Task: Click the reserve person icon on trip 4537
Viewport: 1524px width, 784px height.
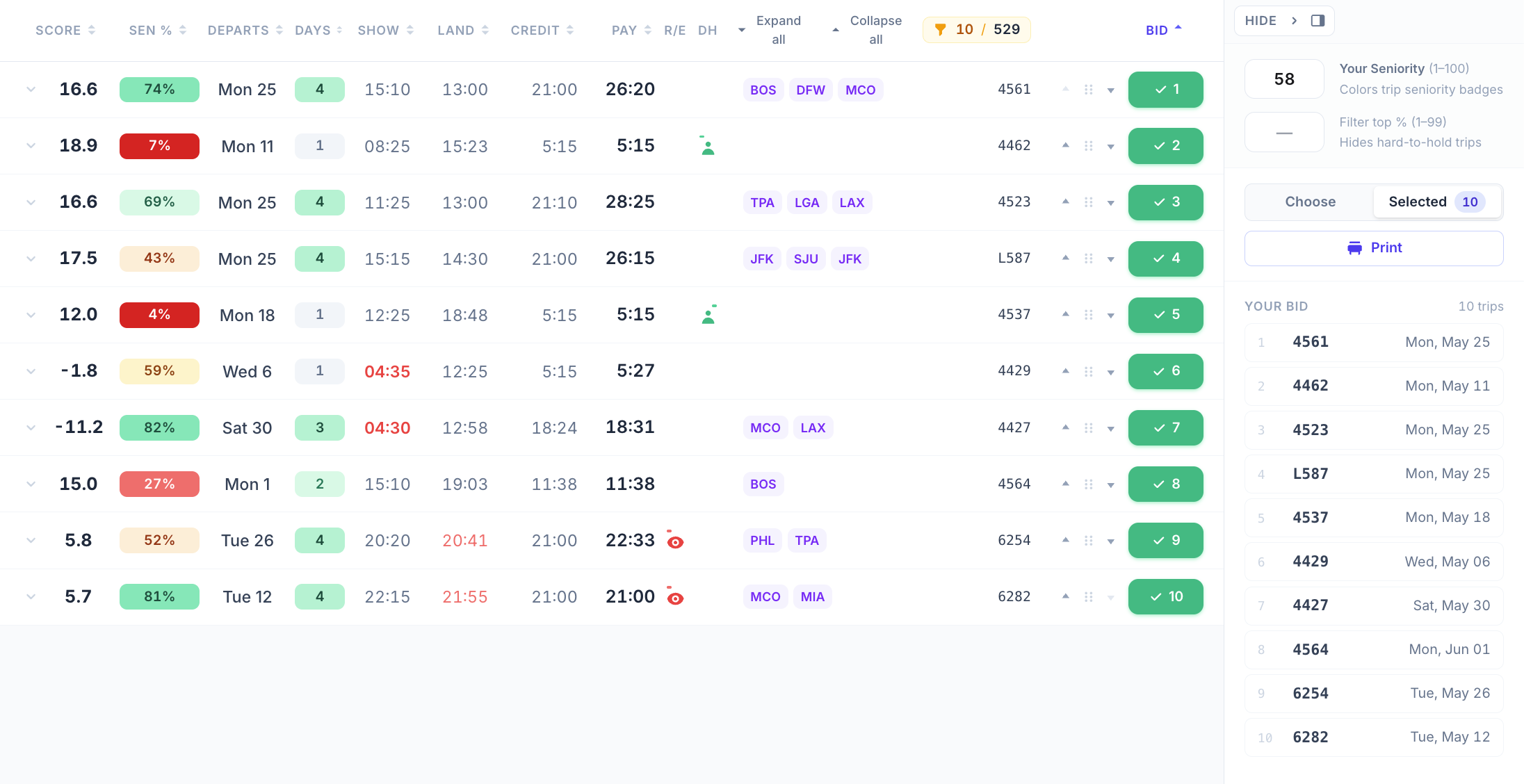Action: pyautogui.click(x=708, y=315)
